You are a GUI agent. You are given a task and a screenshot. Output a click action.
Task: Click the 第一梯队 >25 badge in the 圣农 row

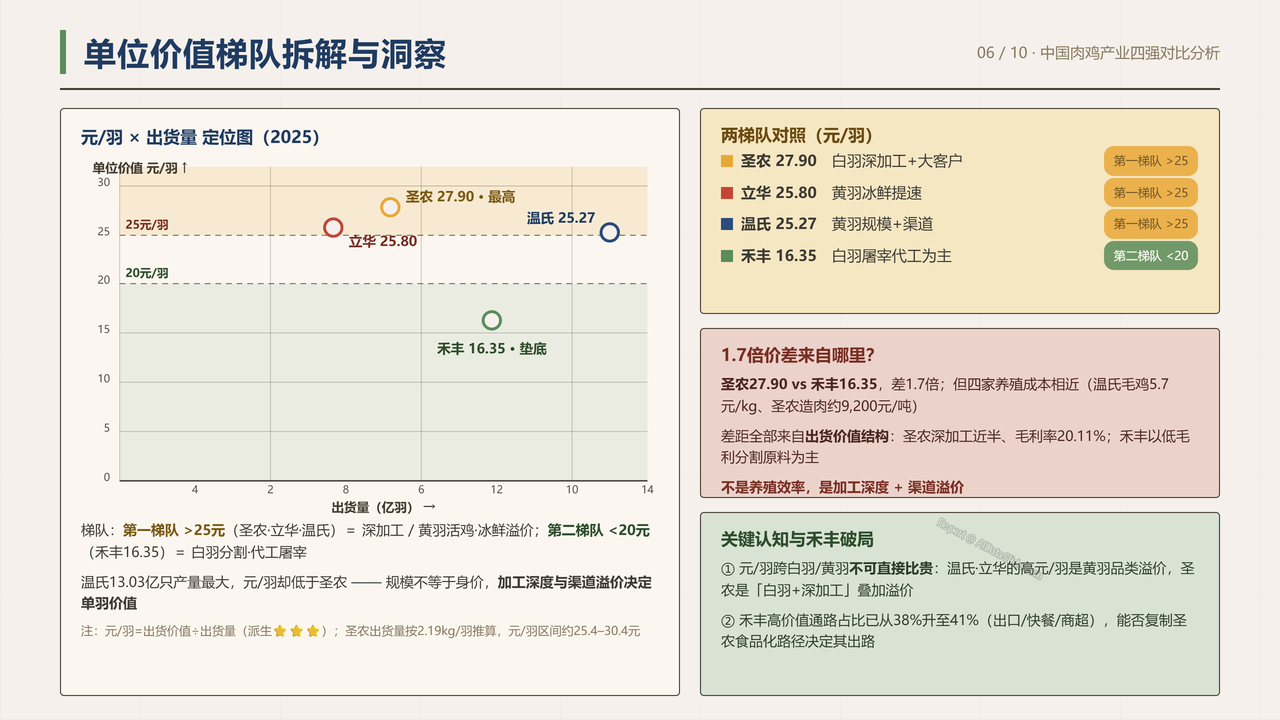[1151, 161]
